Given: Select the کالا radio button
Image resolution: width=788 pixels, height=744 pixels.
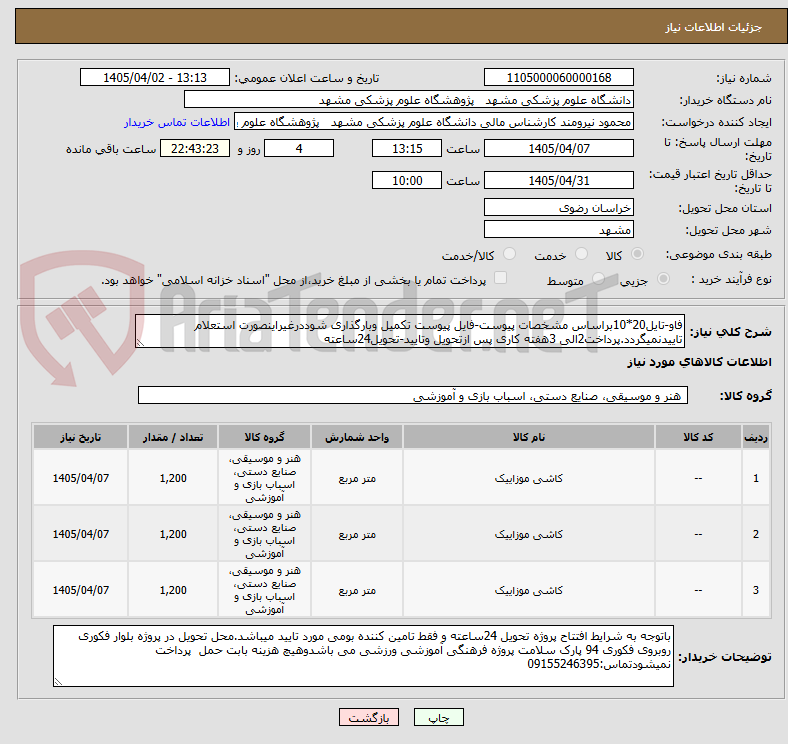Looking at the screenshot, I should point(637,254).
